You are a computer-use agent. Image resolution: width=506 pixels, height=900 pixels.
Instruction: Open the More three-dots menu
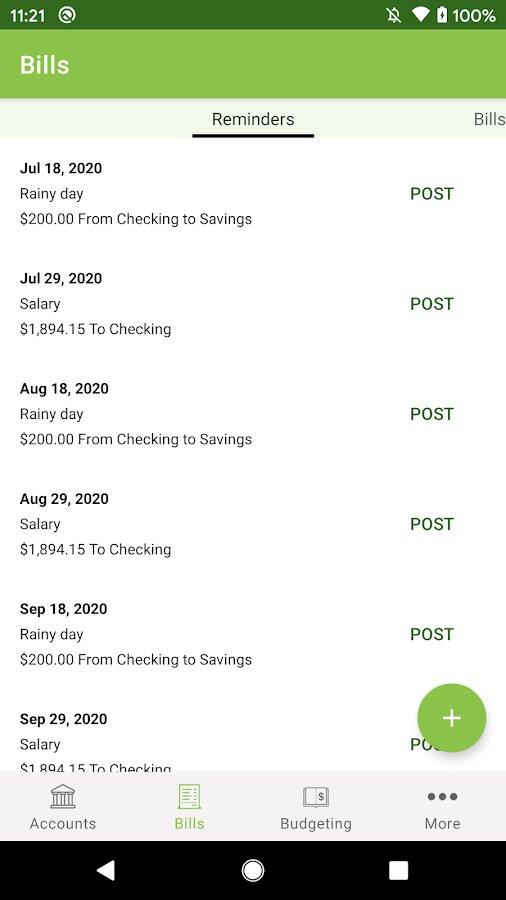(442, 797)
